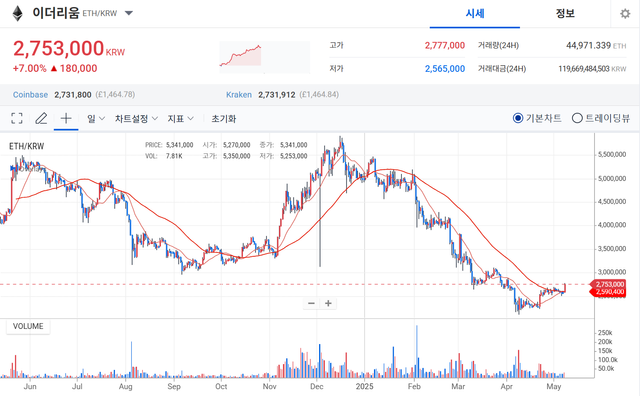Click the Kraken price 2,731,912
This screenshot has height=396, width=640.
point(276,95)
